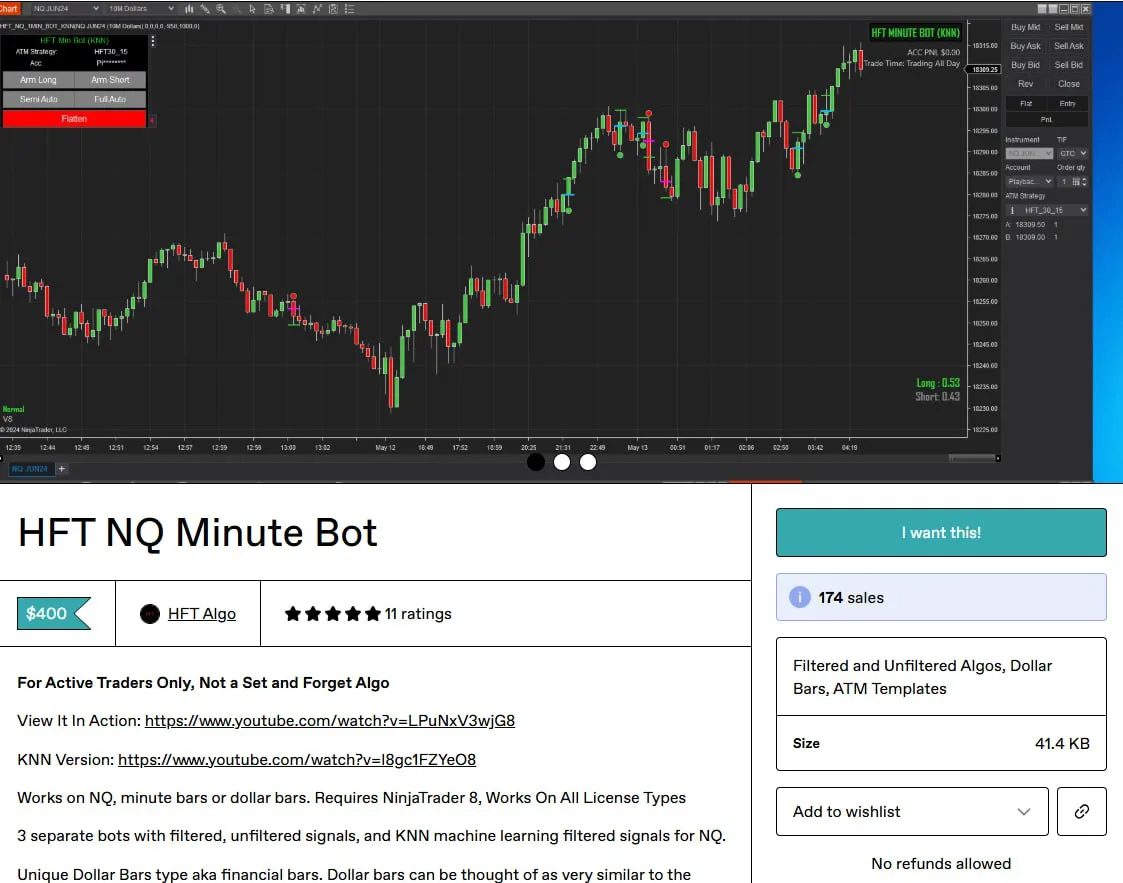Click the 'I want this!' button

(940, 532)
